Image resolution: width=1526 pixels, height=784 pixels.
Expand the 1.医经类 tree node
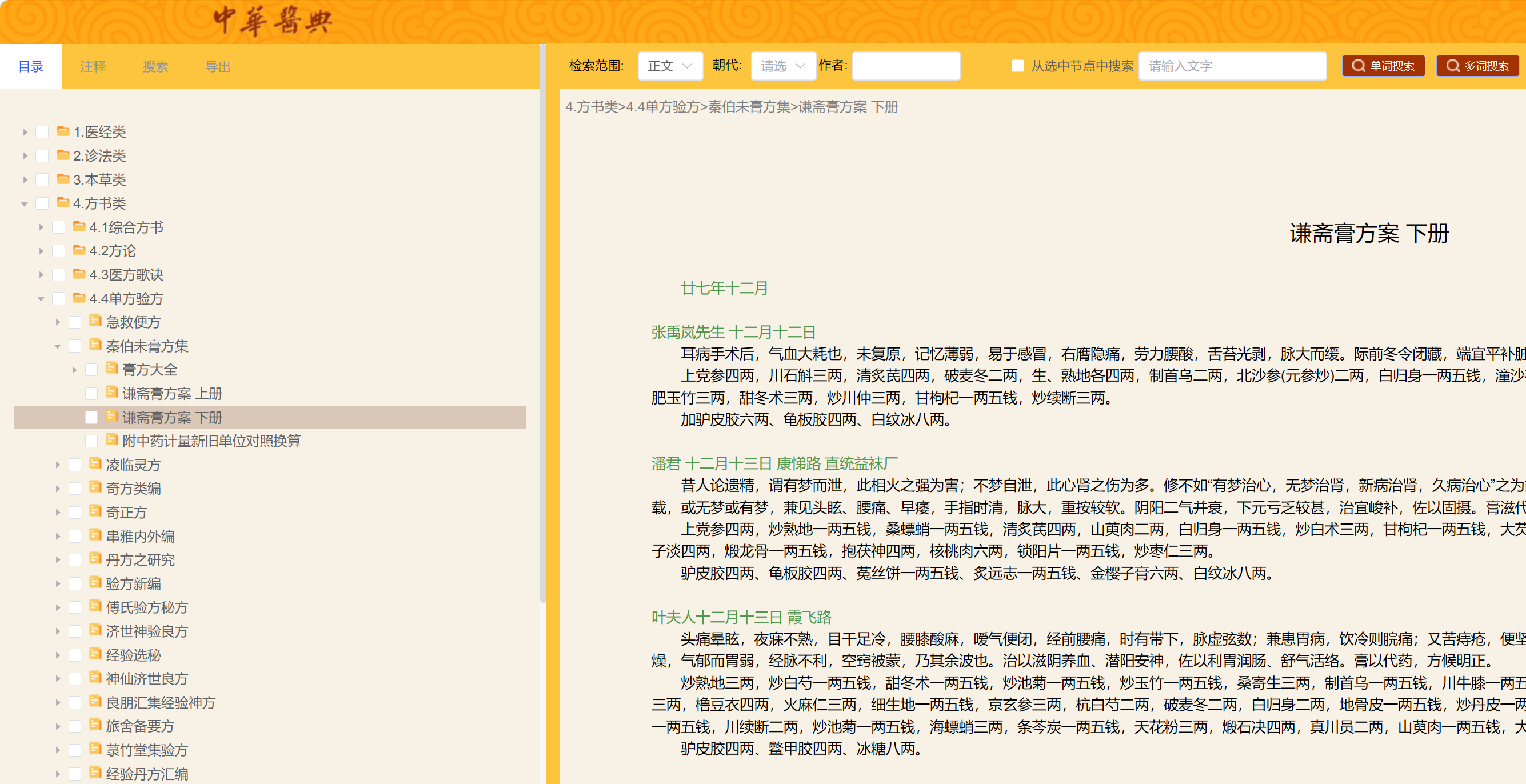point(25,132)
